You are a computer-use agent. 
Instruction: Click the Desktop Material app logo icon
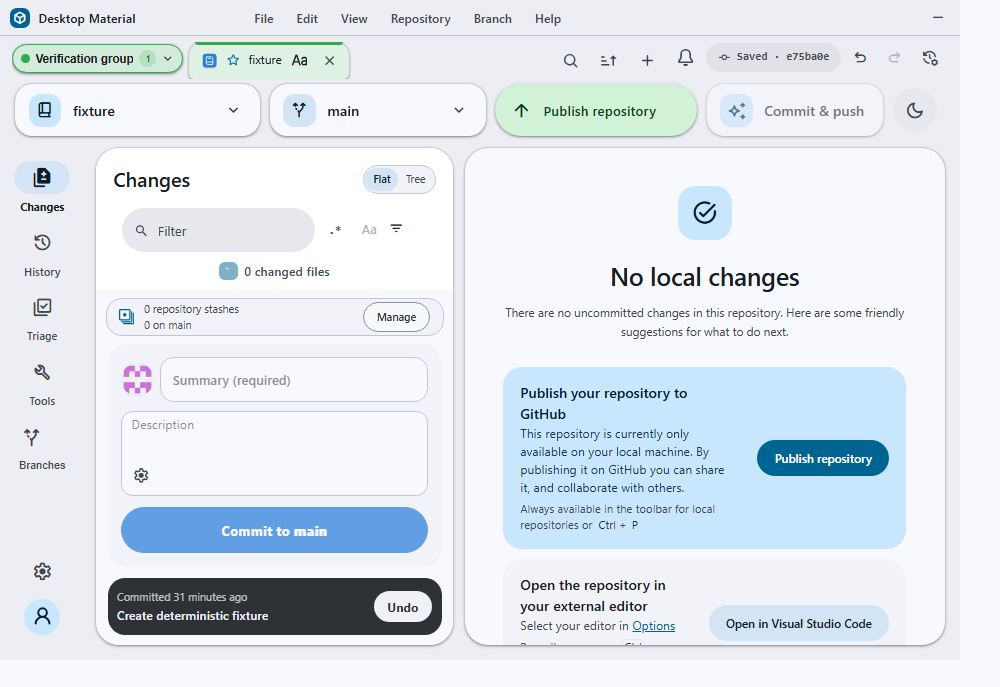[x=20, y=18]
